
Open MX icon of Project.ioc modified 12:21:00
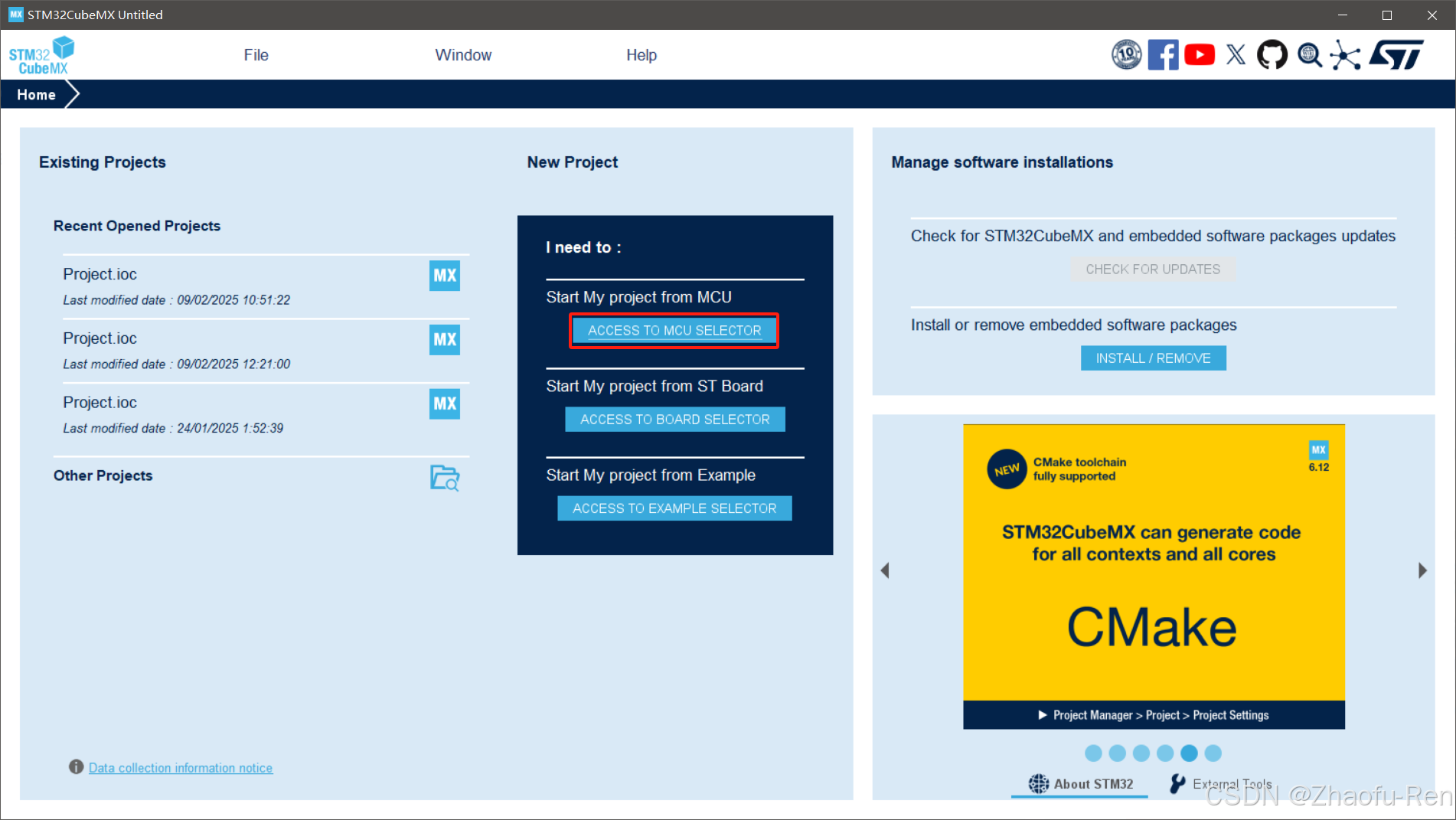[x=445, y=340]
